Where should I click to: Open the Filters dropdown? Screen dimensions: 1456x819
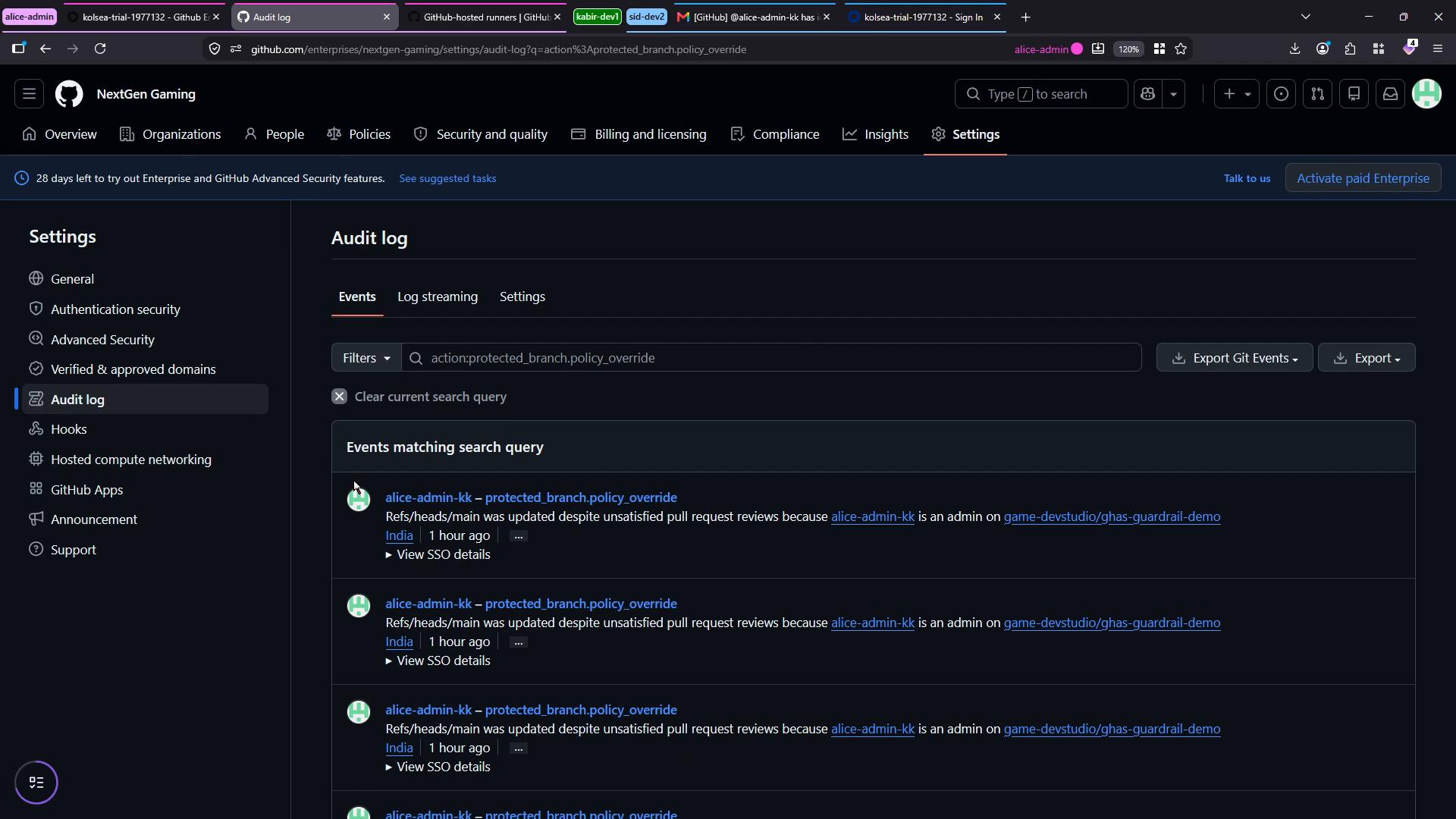[x=366, y=358]
